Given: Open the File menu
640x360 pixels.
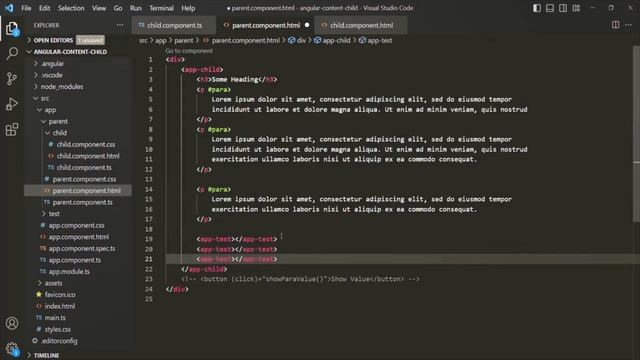Looking at the screenshot, I should (26, 8).
